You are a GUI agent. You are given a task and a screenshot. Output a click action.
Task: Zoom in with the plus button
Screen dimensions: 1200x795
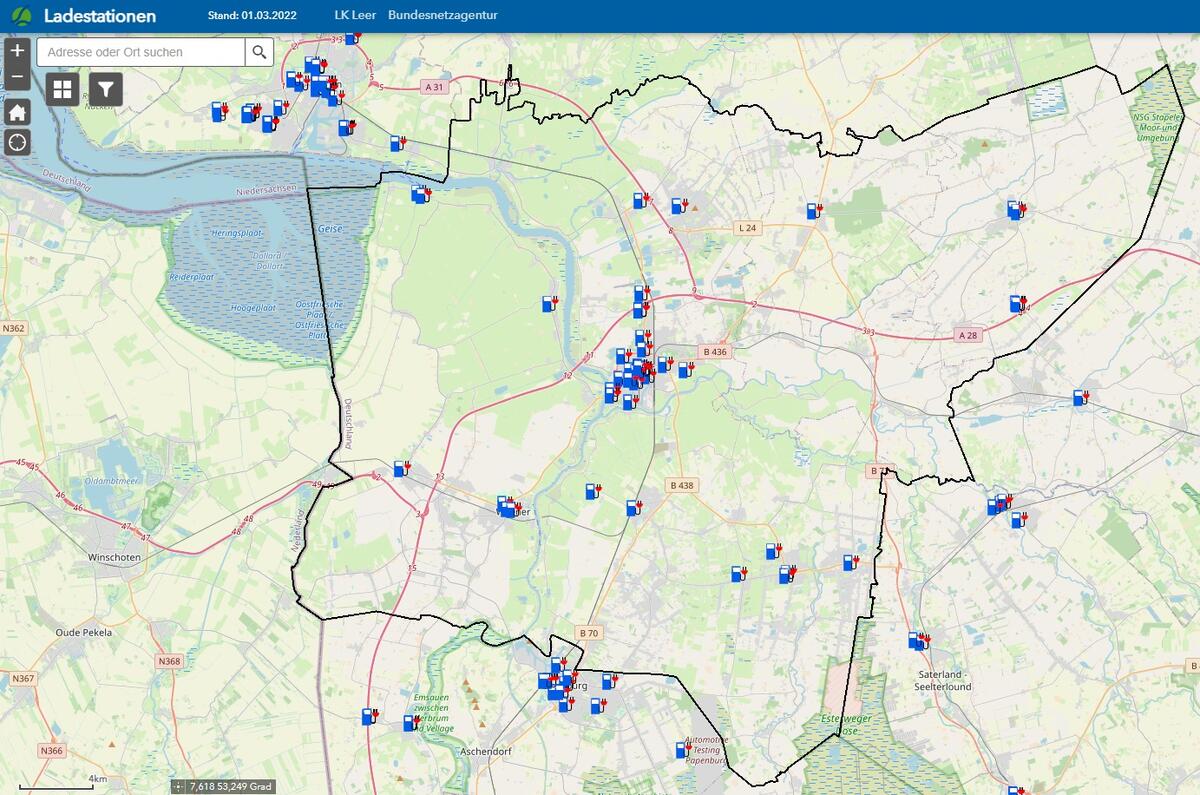pos(17,50)
